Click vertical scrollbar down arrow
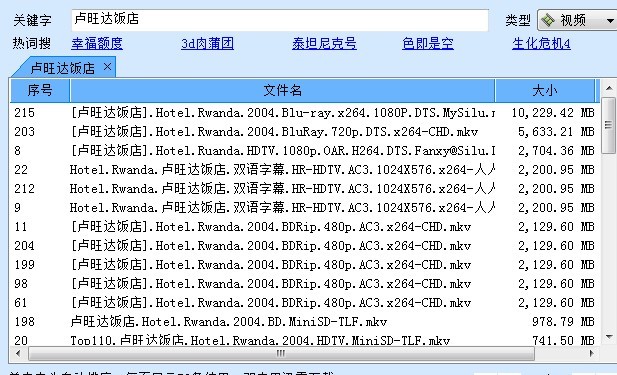 pyautogui.click(x=609, y=337)
